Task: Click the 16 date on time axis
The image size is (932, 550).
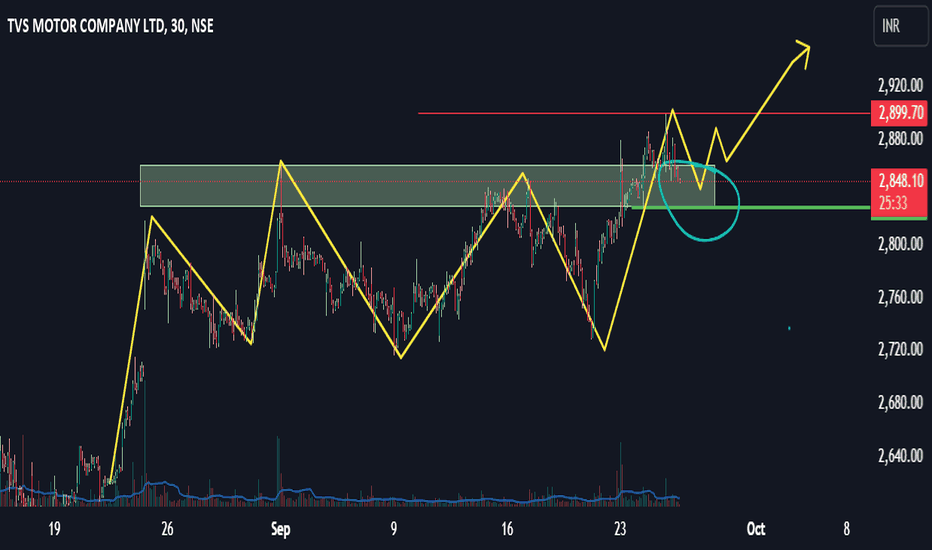Action: 507,529
